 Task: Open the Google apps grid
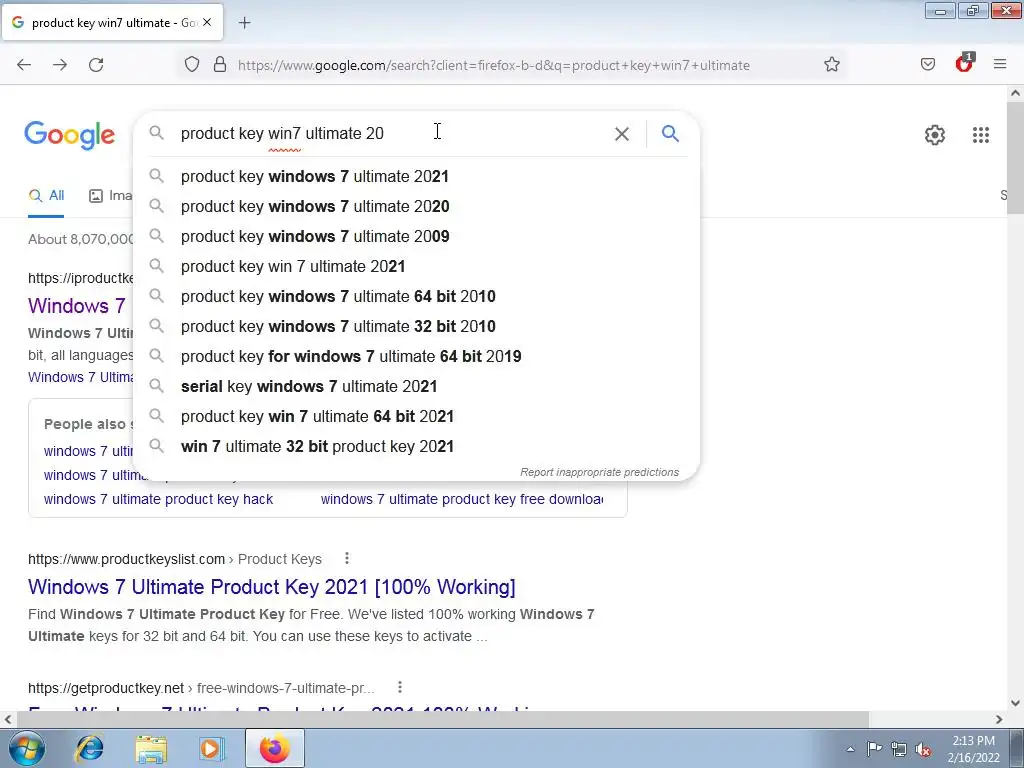tap(980, 135)
